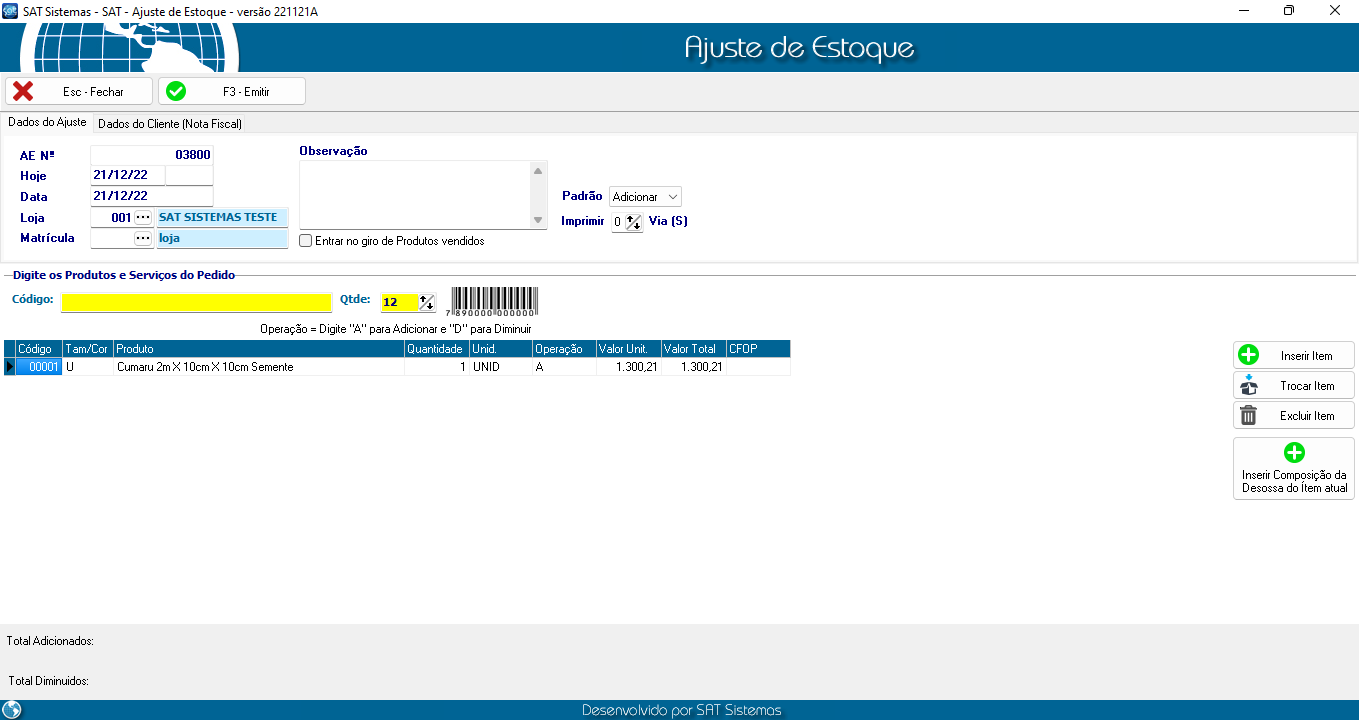Click the Observação scrollbar down arrow
This screenshot has height=720, width=1359.
click(538, 220)
